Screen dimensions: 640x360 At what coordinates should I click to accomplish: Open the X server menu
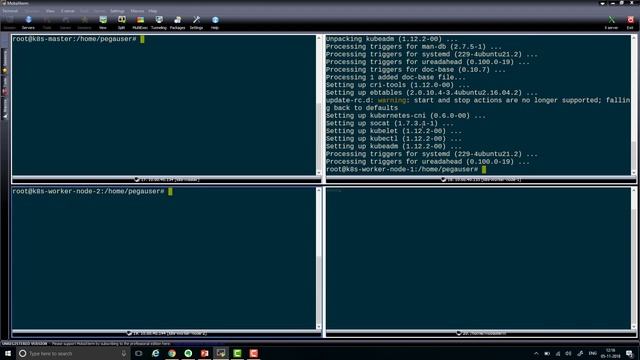pyautogui.click(x=68, y=11)
